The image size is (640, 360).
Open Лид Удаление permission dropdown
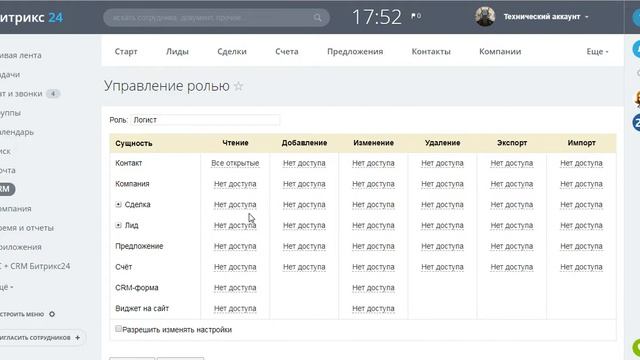pyautogui.click(x=442, y=225)
